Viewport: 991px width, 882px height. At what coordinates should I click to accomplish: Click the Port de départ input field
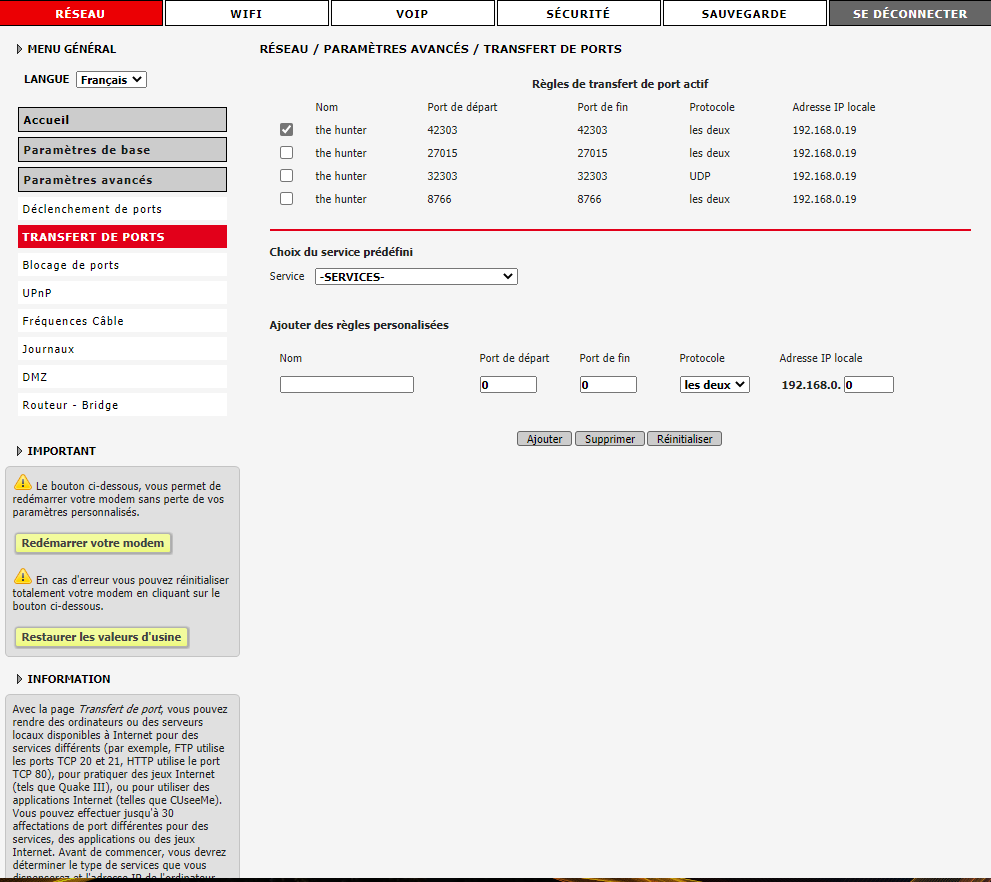pos(508,385)
